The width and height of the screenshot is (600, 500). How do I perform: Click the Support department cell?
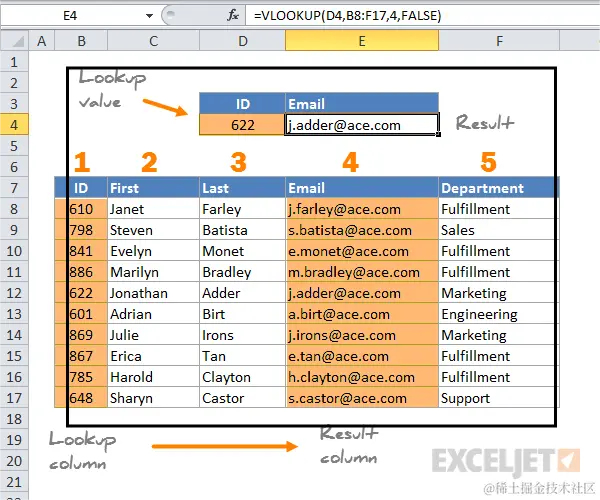pyautogui.click(x=499, y=398)
